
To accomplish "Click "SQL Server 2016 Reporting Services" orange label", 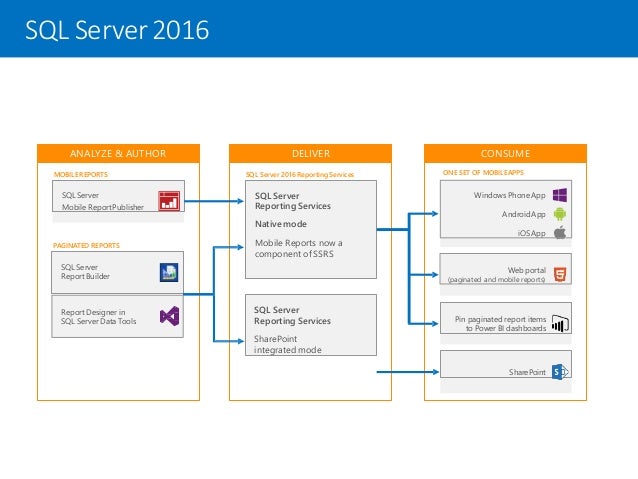I will coord(300,175).
